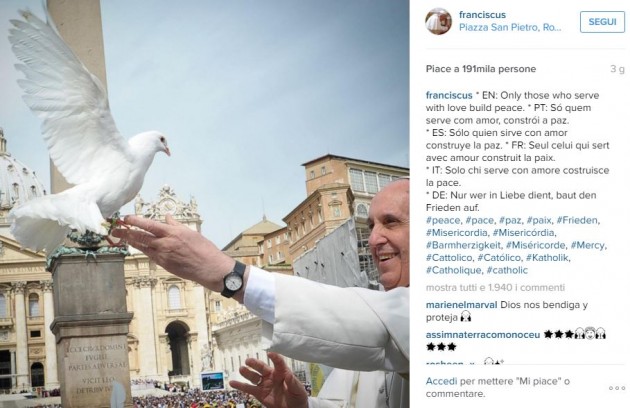The width and height of the screenshot is (630, 408).
Task: Open the franciscus caption author link
Action: (x=449, y=95)
